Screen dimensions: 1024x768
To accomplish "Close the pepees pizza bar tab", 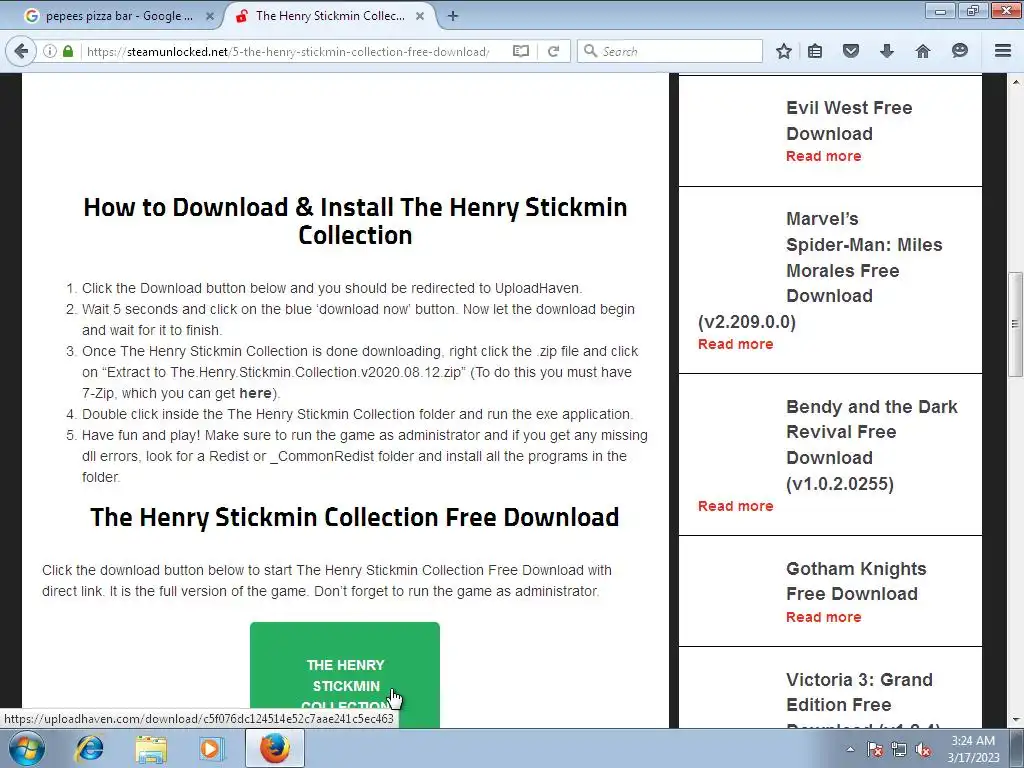I will (210, 16).
